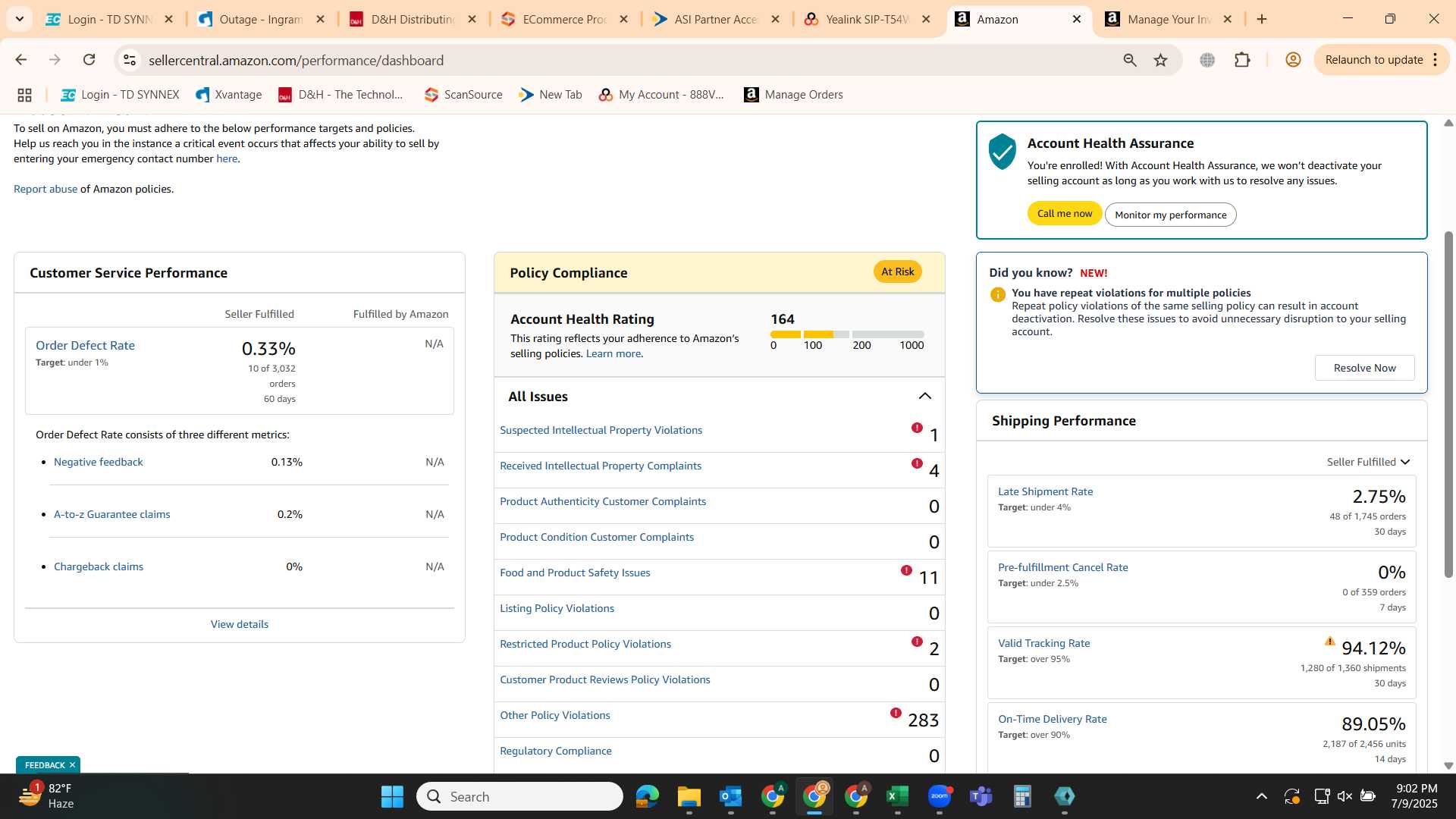Switch to ECommerce Product tab

563,19
